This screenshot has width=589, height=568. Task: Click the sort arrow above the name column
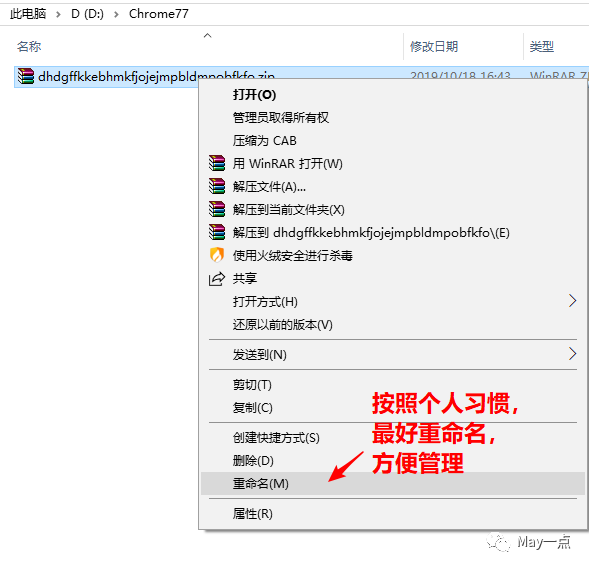[207, 35]
